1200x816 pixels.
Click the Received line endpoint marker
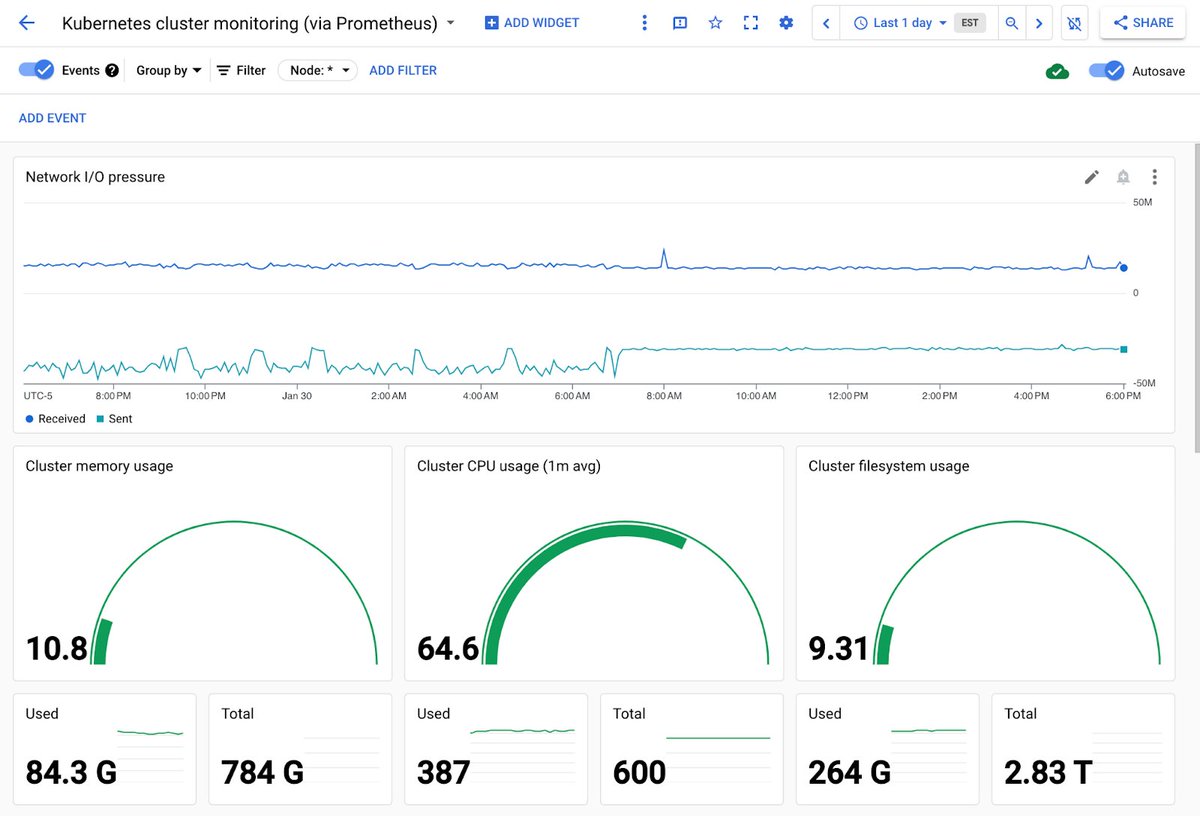[1124, 267]
